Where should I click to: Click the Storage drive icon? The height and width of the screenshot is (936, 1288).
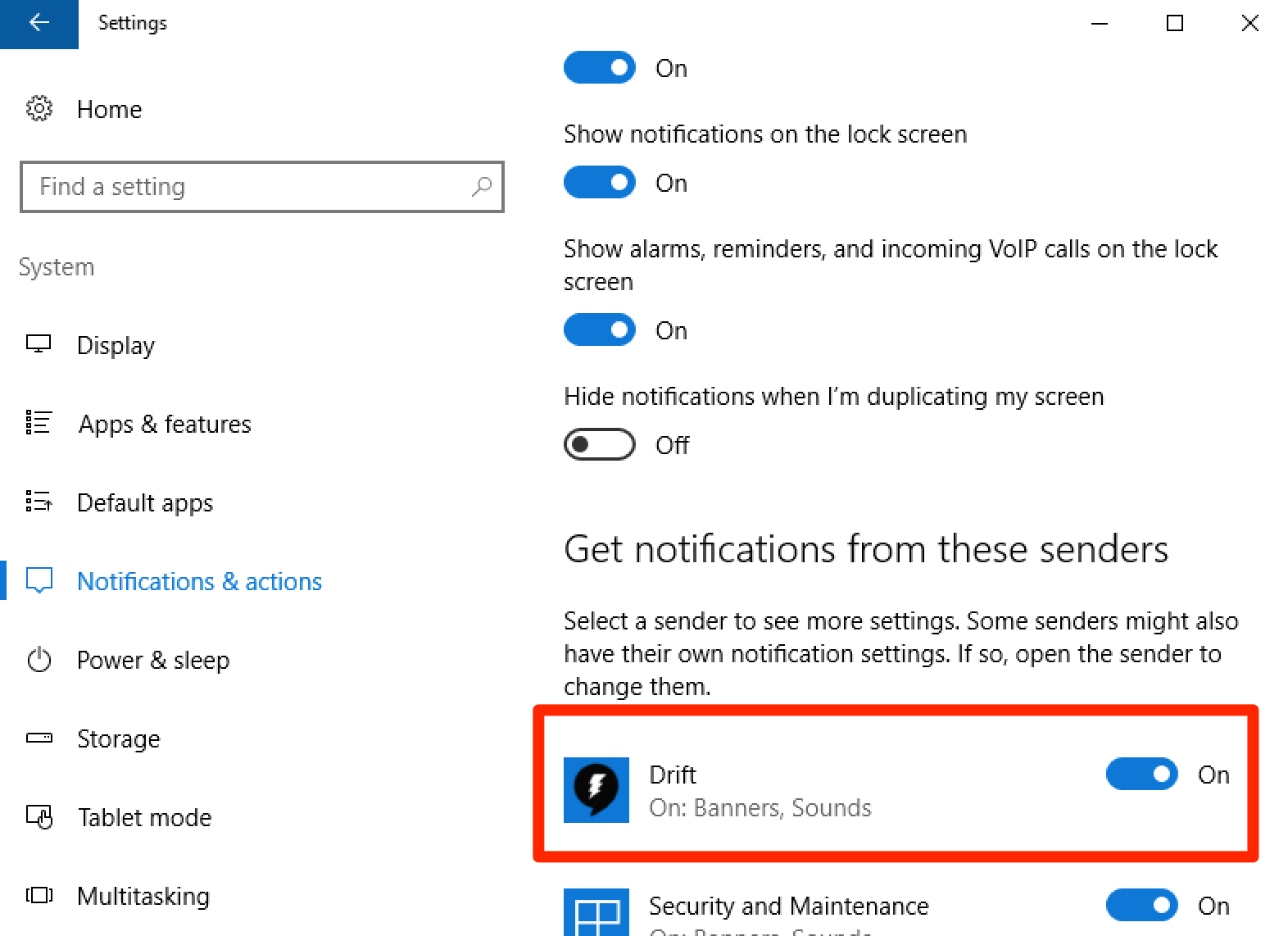pos(39,738)
